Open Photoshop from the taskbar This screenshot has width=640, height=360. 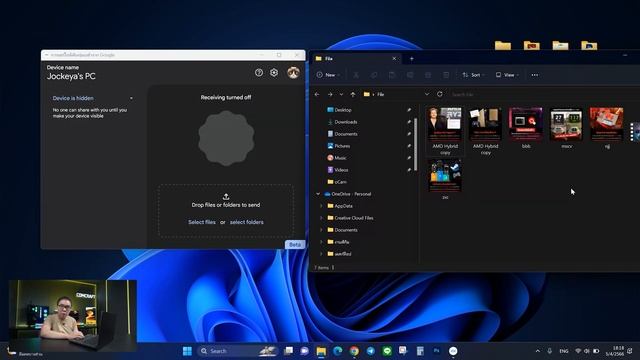436,351
